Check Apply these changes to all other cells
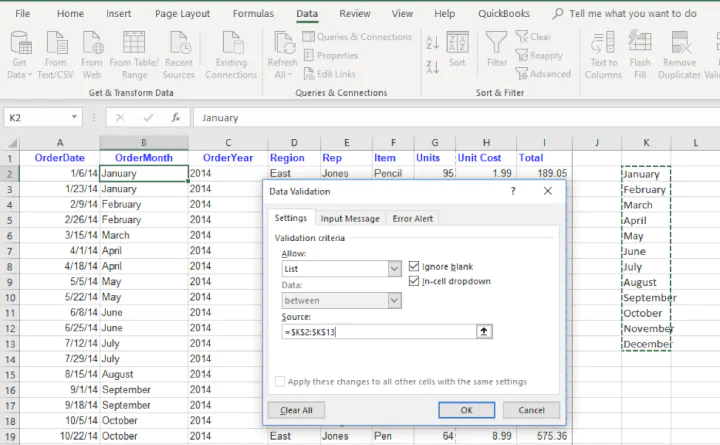720x445 pixels. [279, 382]
